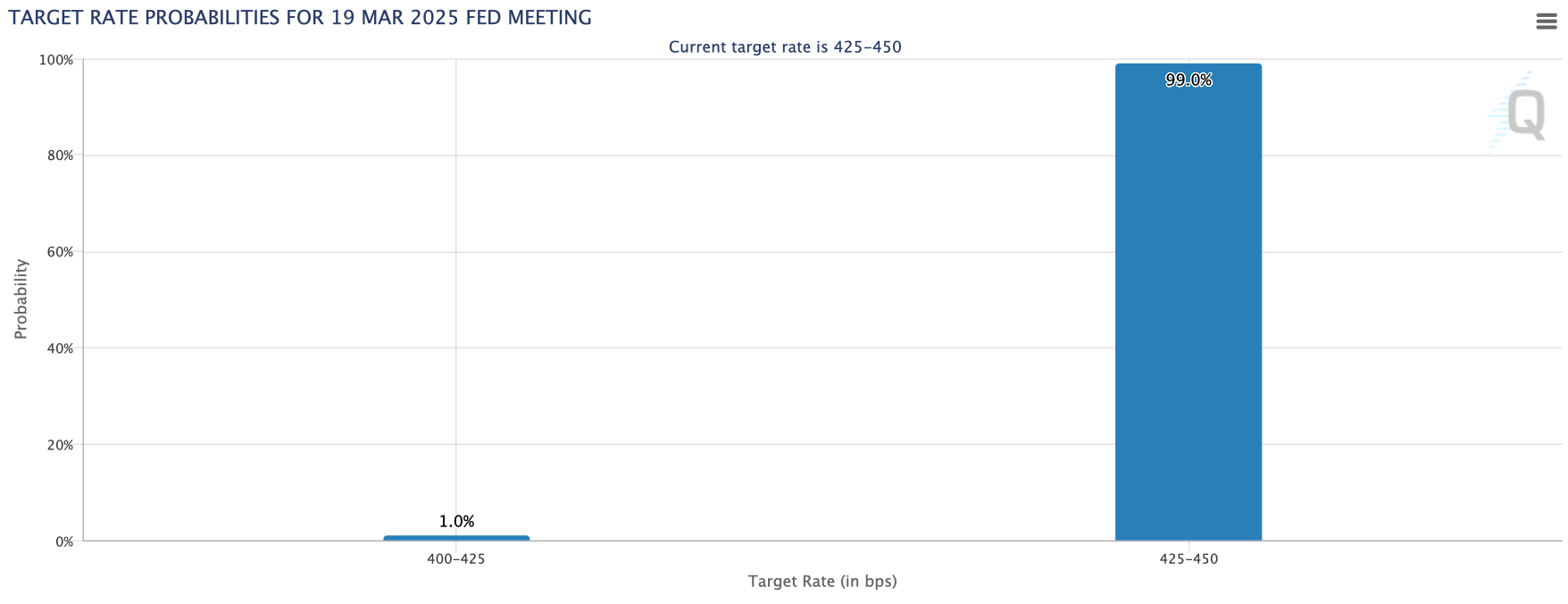Screen dimensions: 1568x604
Task: Click the top of the 425-450 bar
Action: (1189, 65)
